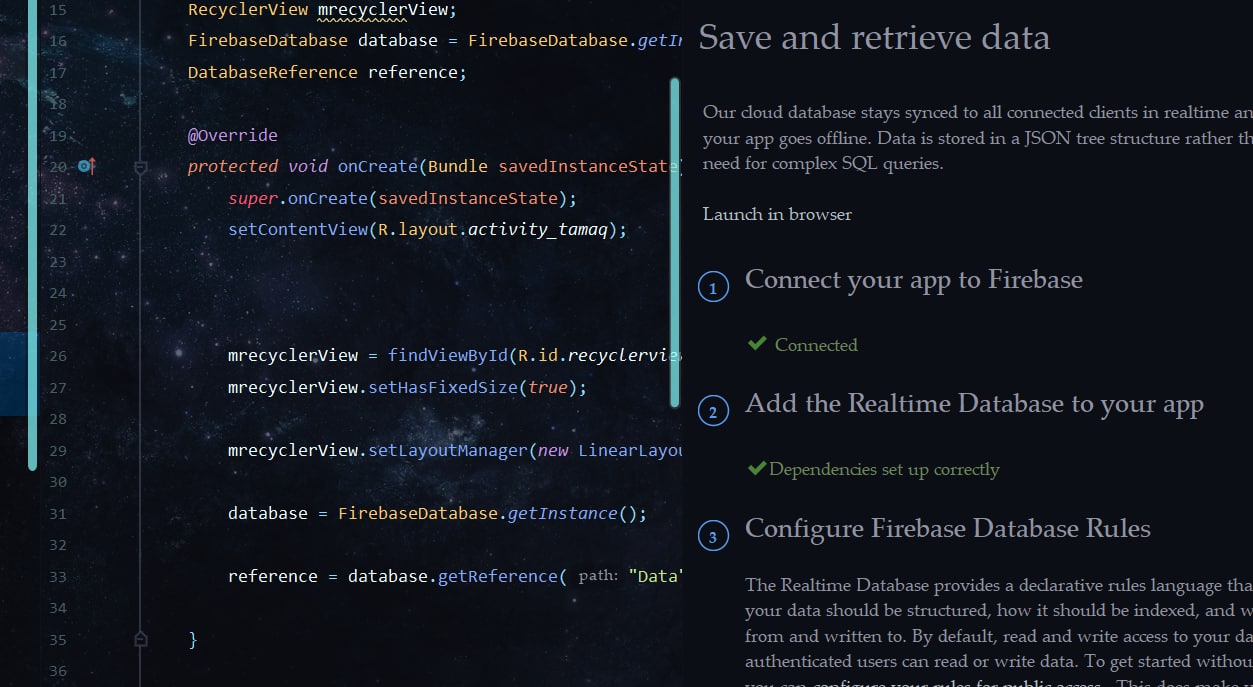Click the green checkmark beside Dependencies set up correctly
The width and height of the screenshot is (1253, 687).
click(x=757, y=468)
